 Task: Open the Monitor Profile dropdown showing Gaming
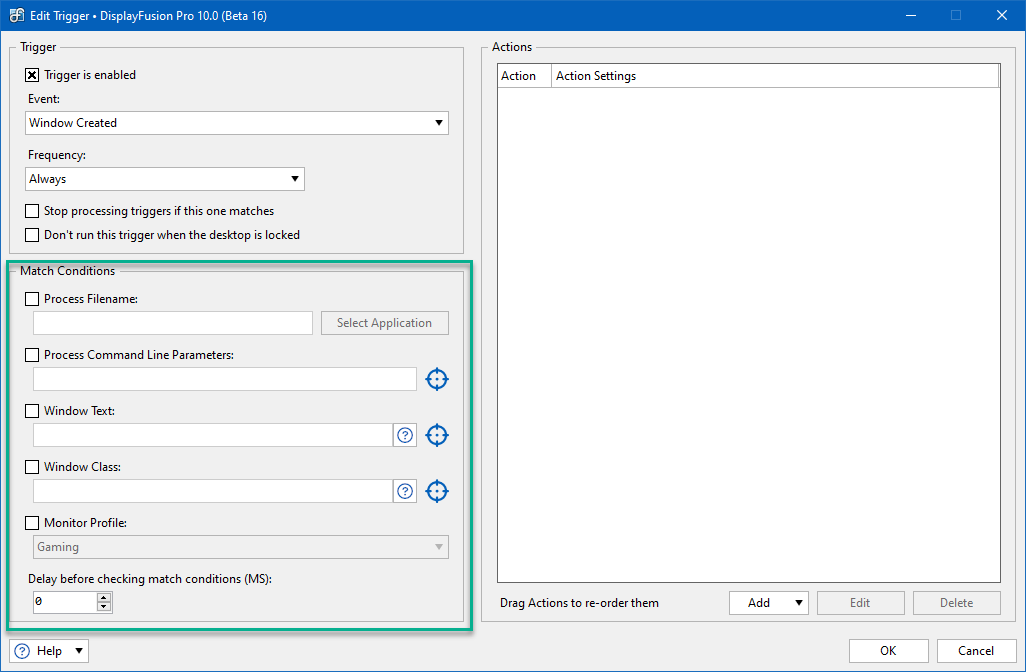pyautogui.click(x=241, y=547)
